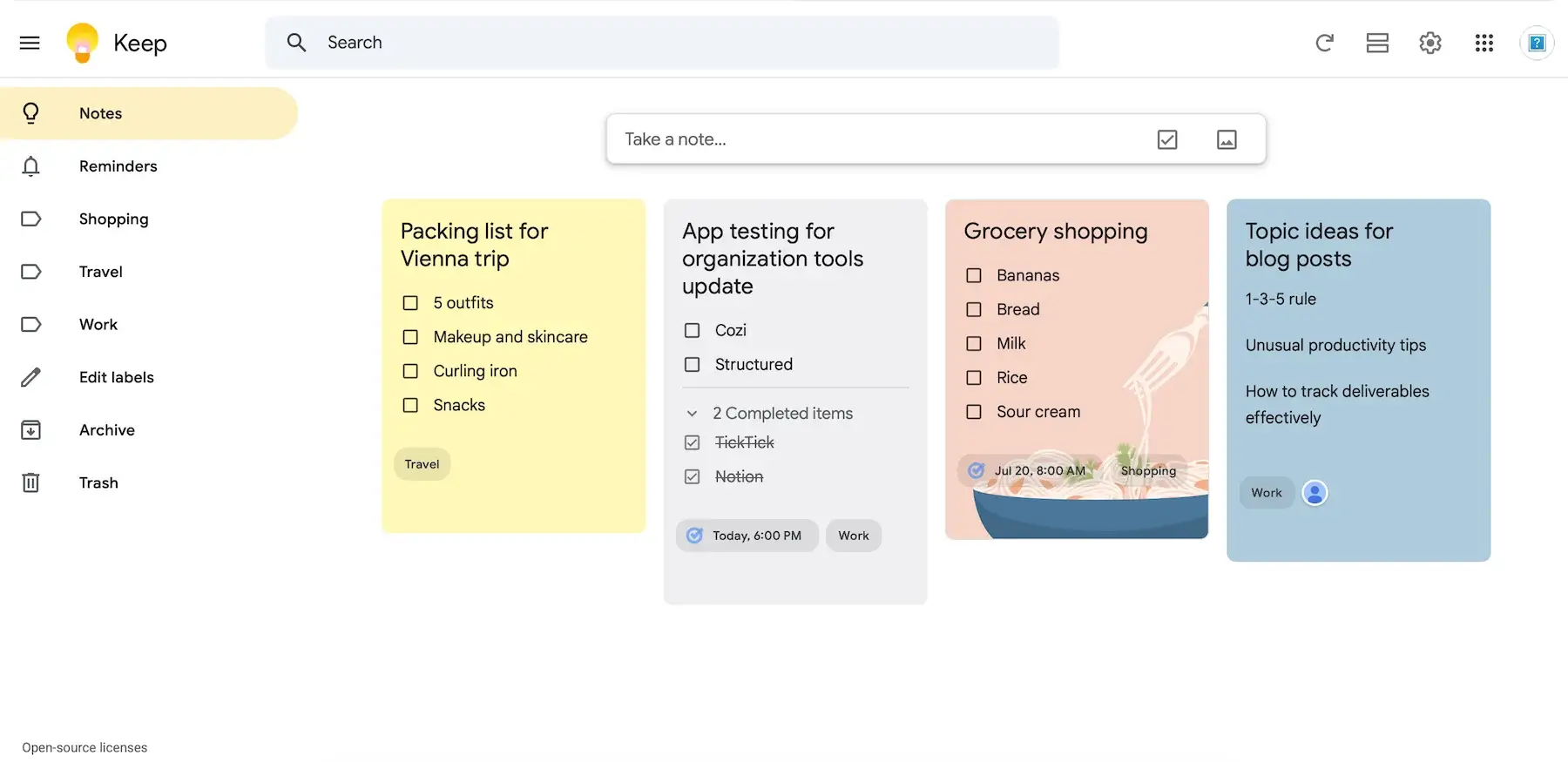Open the Packing list for Vienna trip note title

pyautogui.click(x=475, y=245)
